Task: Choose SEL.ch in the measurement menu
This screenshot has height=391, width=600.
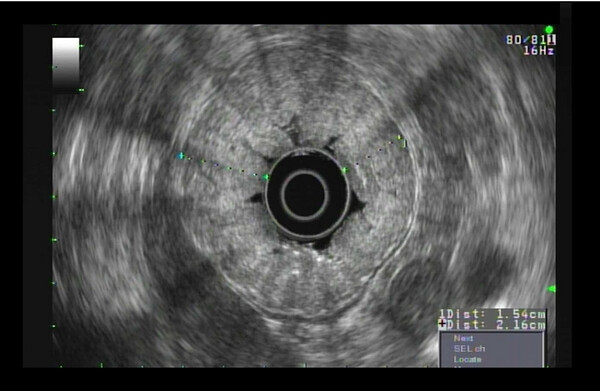Action: [470, 349]
